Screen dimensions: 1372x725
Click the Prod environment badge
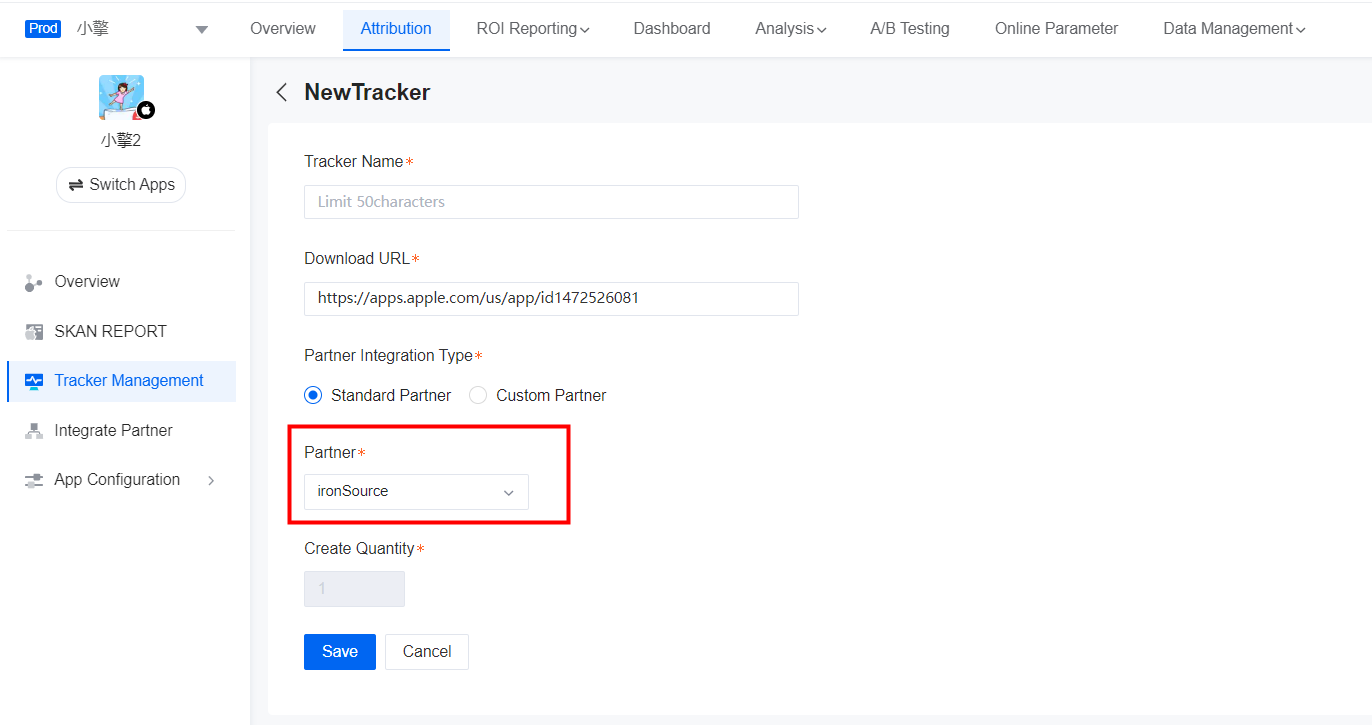42,28
